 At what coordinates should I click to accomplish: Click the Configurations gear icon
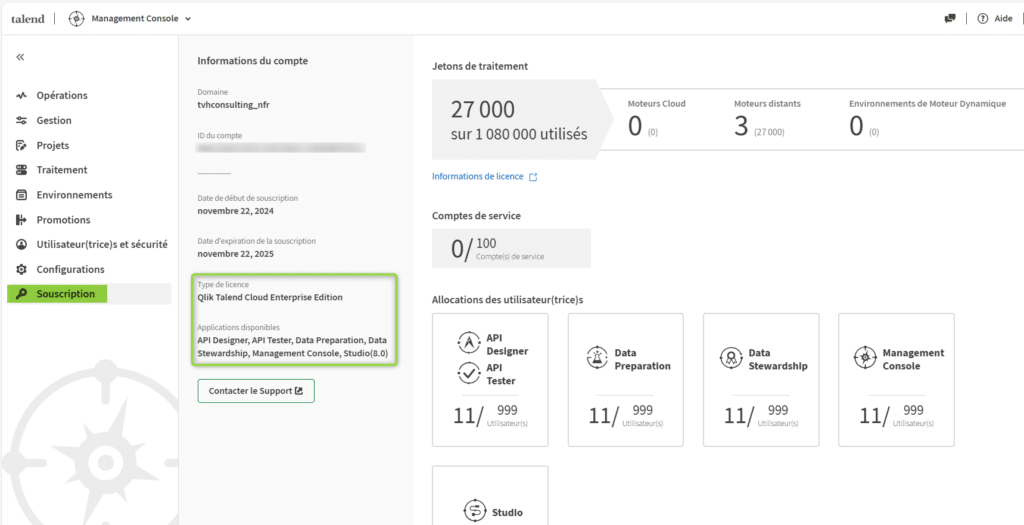coord(22,269)
